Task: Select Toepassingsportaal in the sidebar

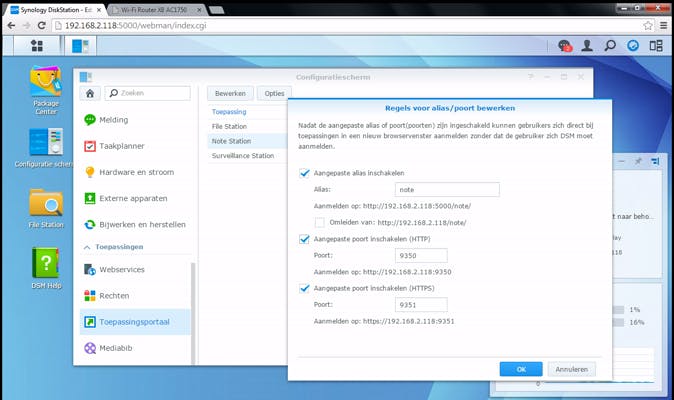Action: click(135, 322)
